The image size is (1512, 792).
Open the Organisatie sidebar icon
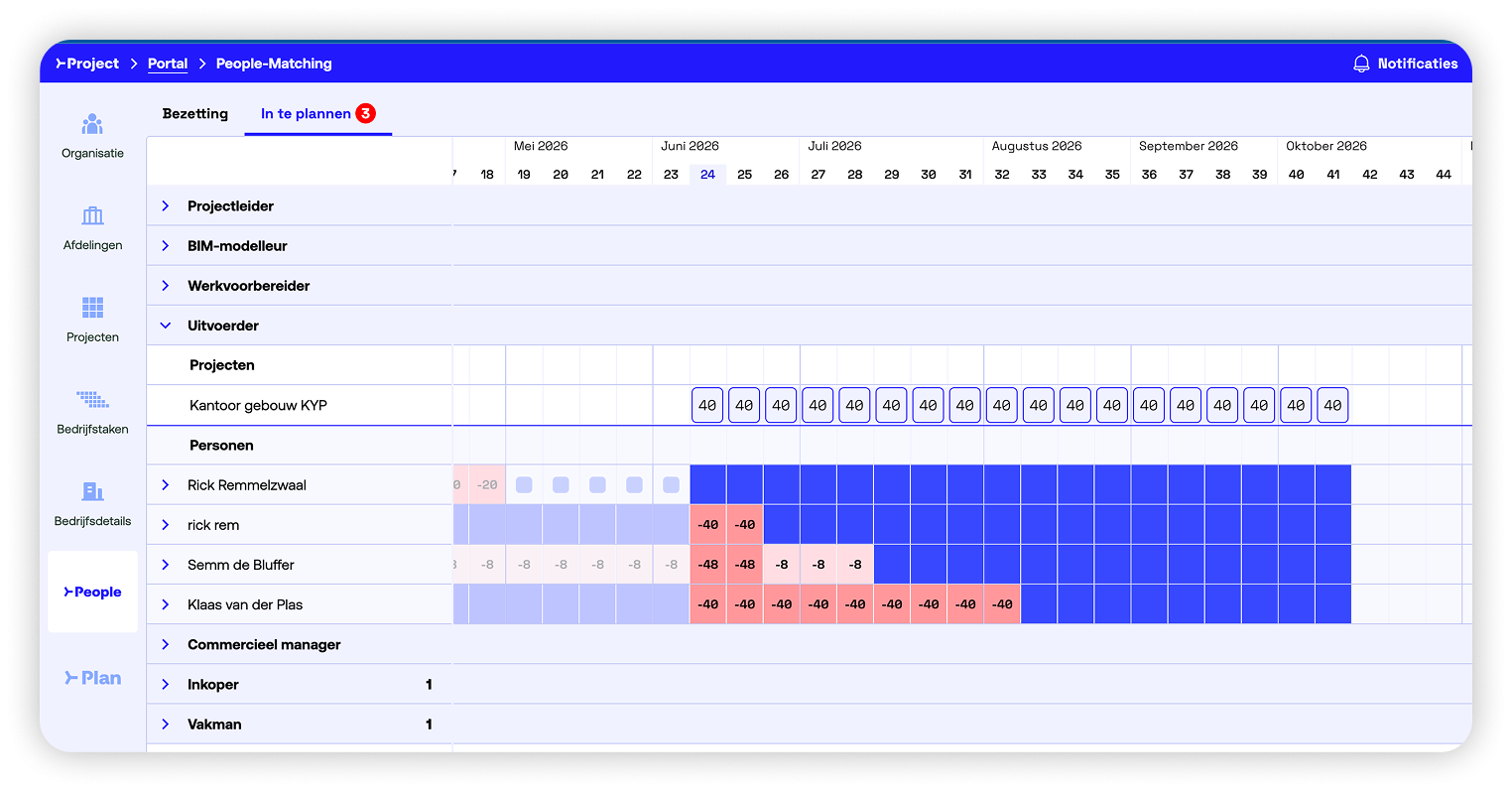click(92, 124)
